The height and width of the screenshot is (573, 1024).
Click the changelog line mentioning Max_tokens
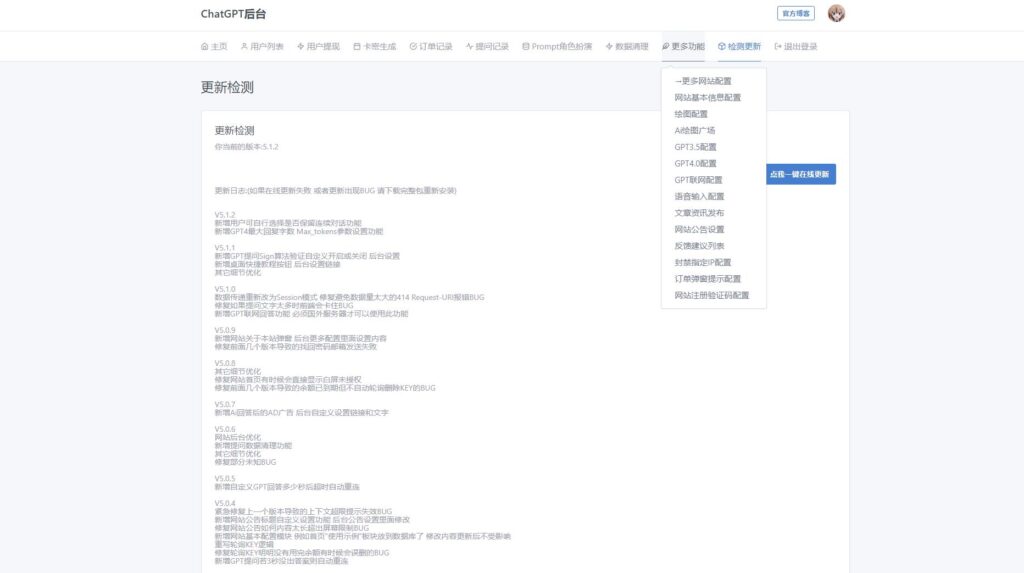(298, 231)
